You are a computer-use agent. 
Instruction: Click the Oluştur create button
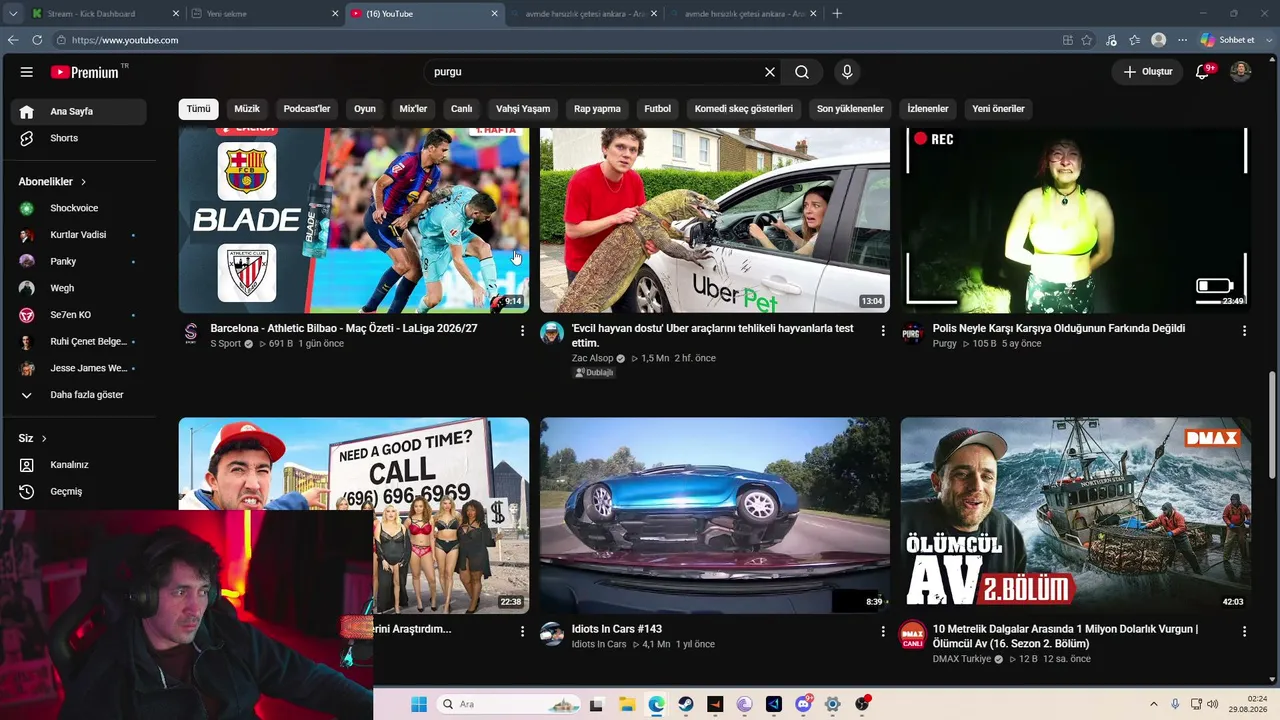click(x=1147, y=72)
